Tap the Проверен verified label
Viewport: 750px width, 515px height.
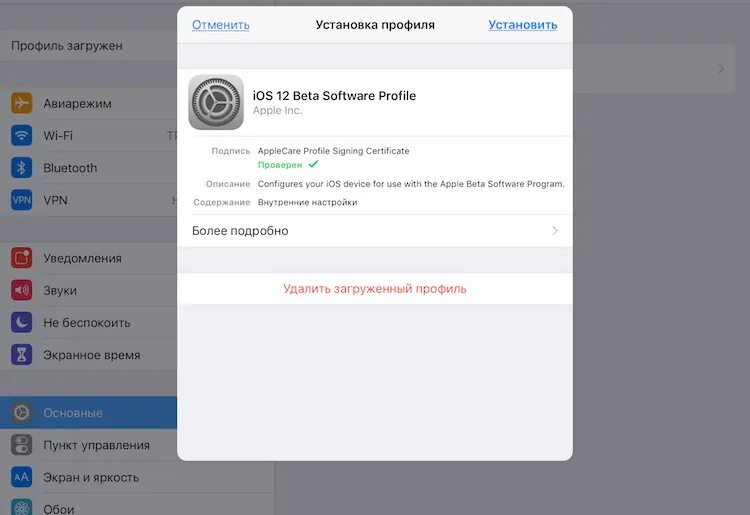pyautogui.click(x=280, y=165)
